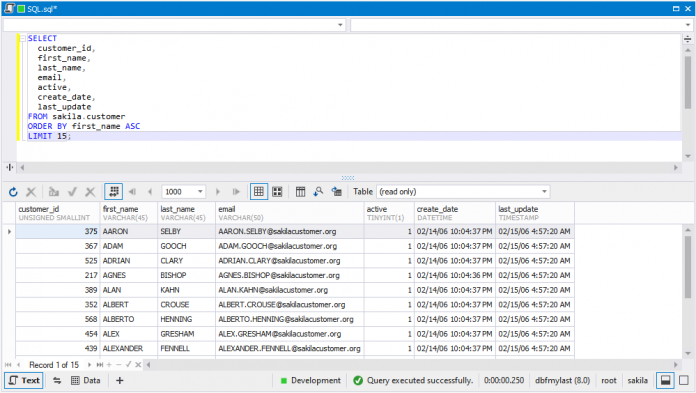
Task: Click the root user in the status bar
Action: pos(609,381)
